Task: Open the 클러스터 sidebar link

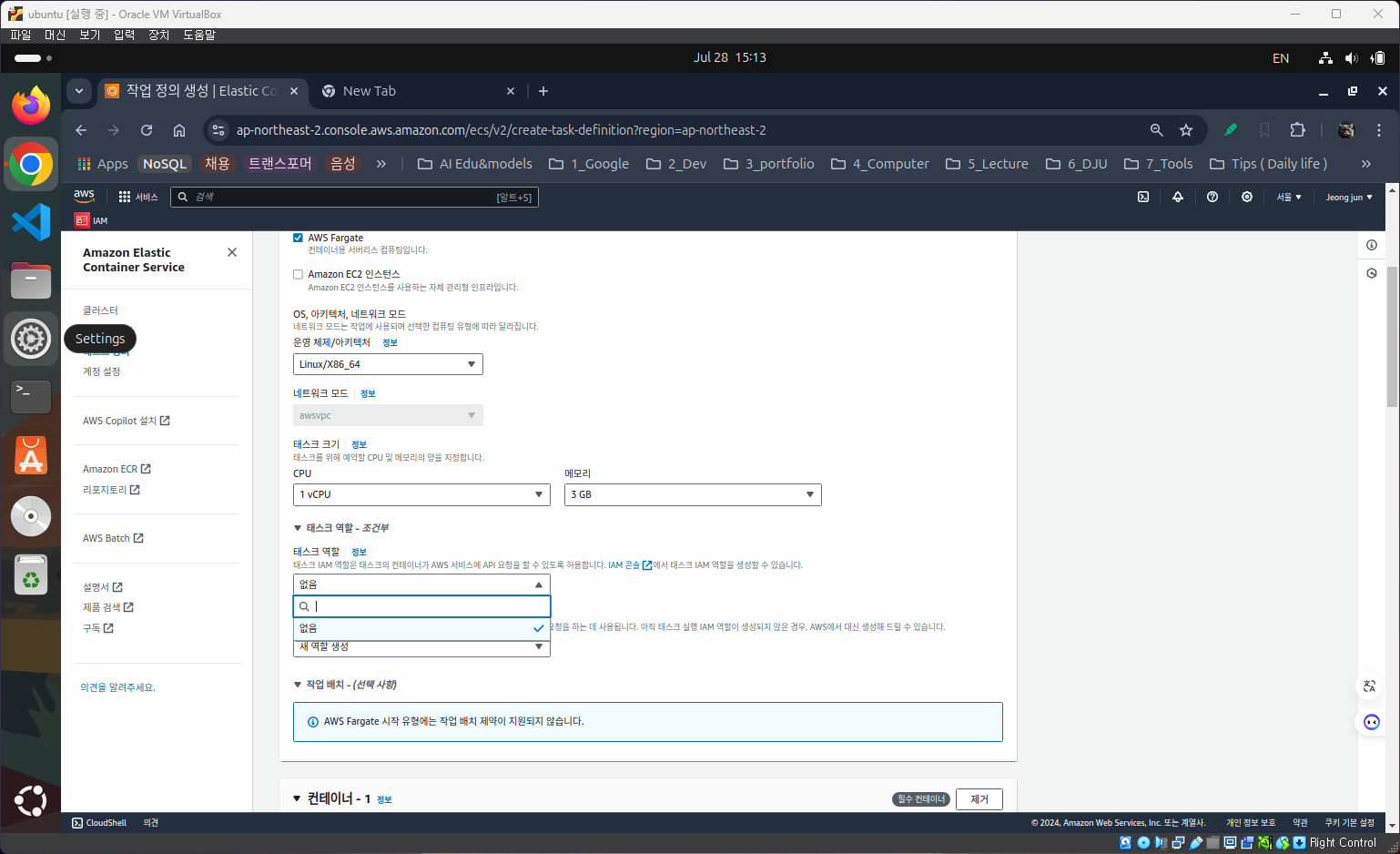Action: [100, 310]
